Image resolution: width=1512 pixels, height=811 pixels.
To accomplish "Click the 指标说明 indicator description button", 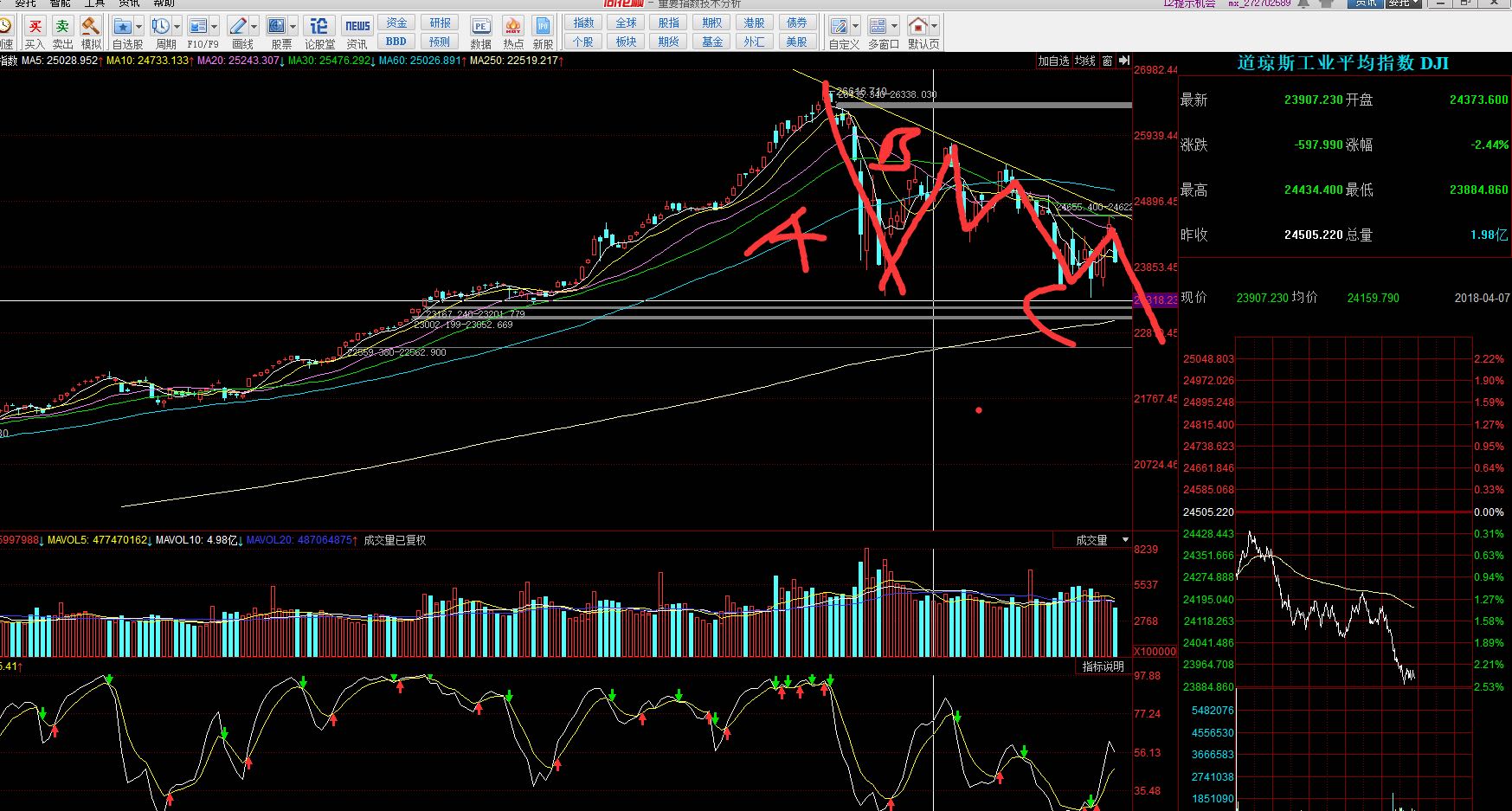I will (1103, 666).
